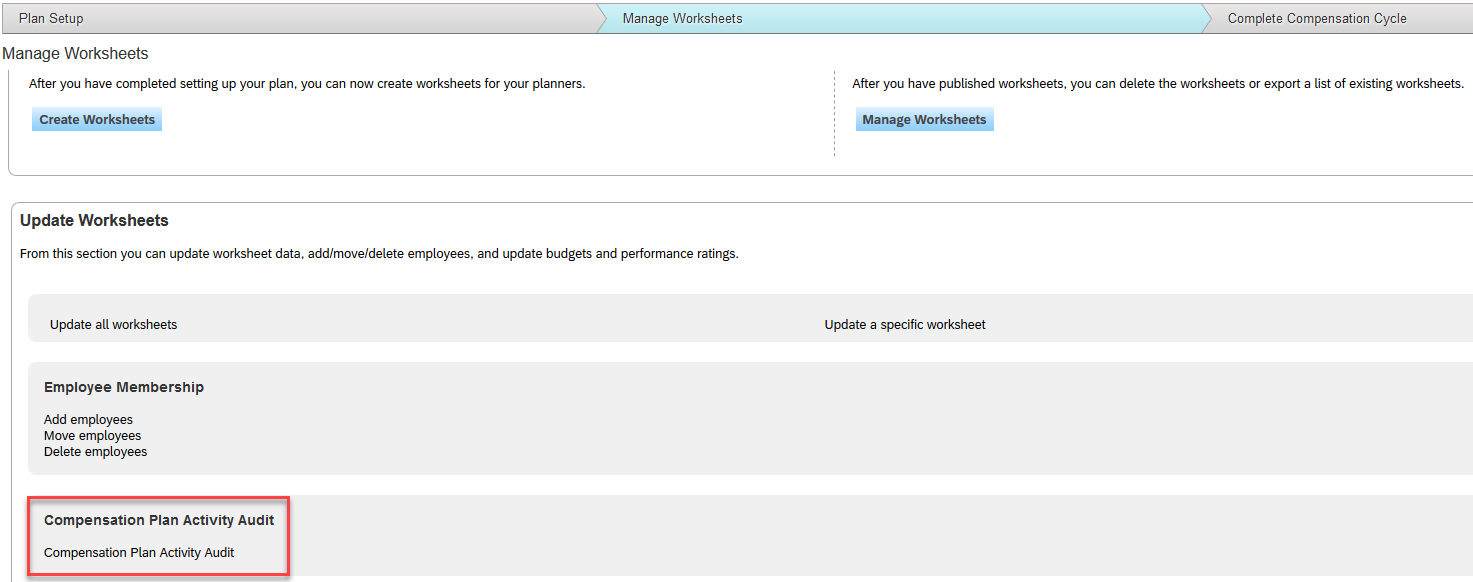Viewport: 1473px width, 582px height.
Task: Select the Manage Worksheets step in progress bar
Action: pos(682,18)
